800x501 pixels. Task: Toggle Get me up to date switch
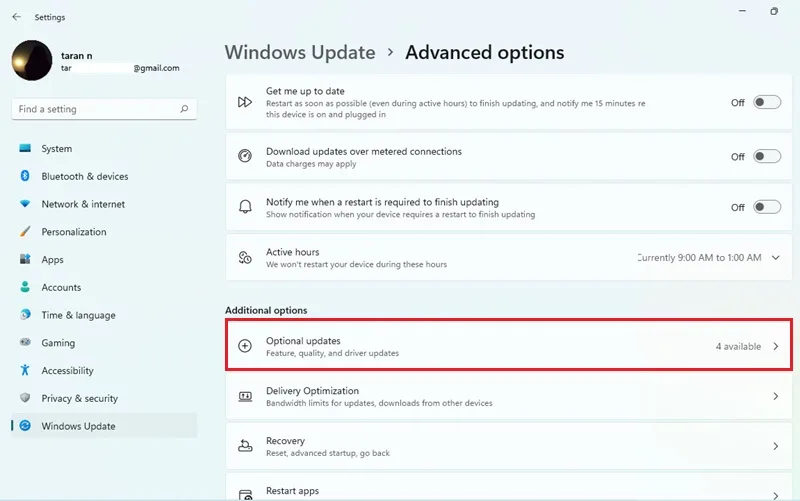[767, 102]
